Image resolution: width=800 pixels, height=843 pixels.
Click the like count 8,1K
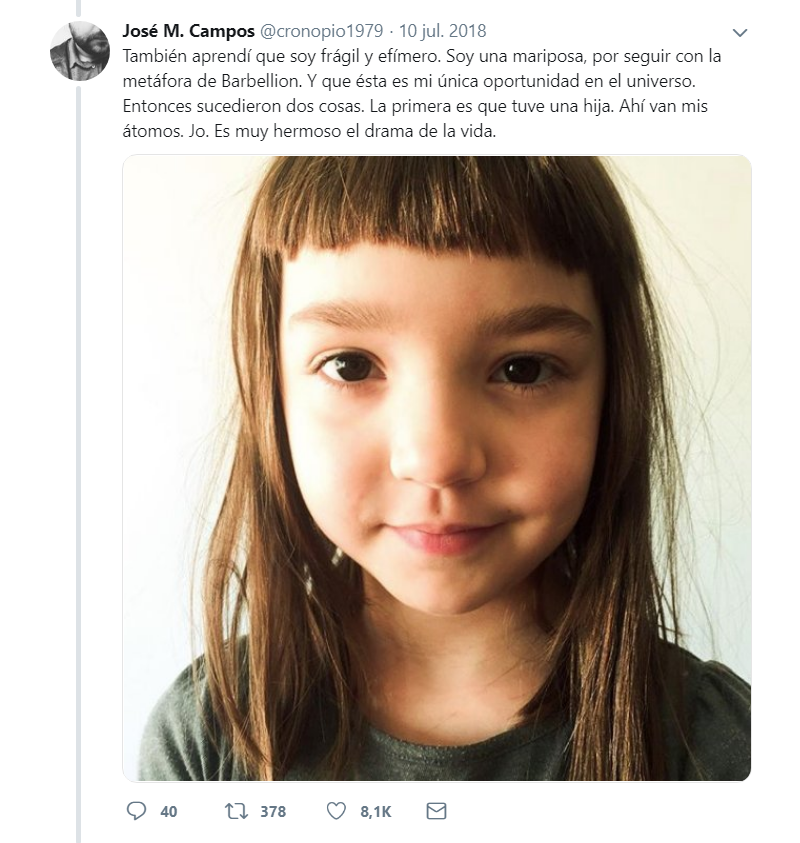[375, 812]
